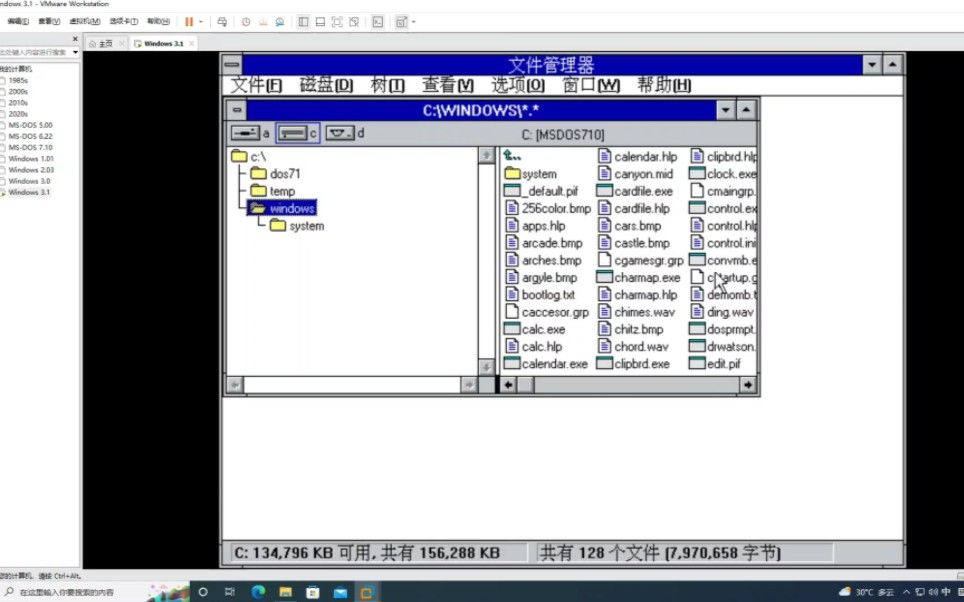The image size is (964, 602).
Task: Select bootlog.txt file
Action: [x=540, y=295]
